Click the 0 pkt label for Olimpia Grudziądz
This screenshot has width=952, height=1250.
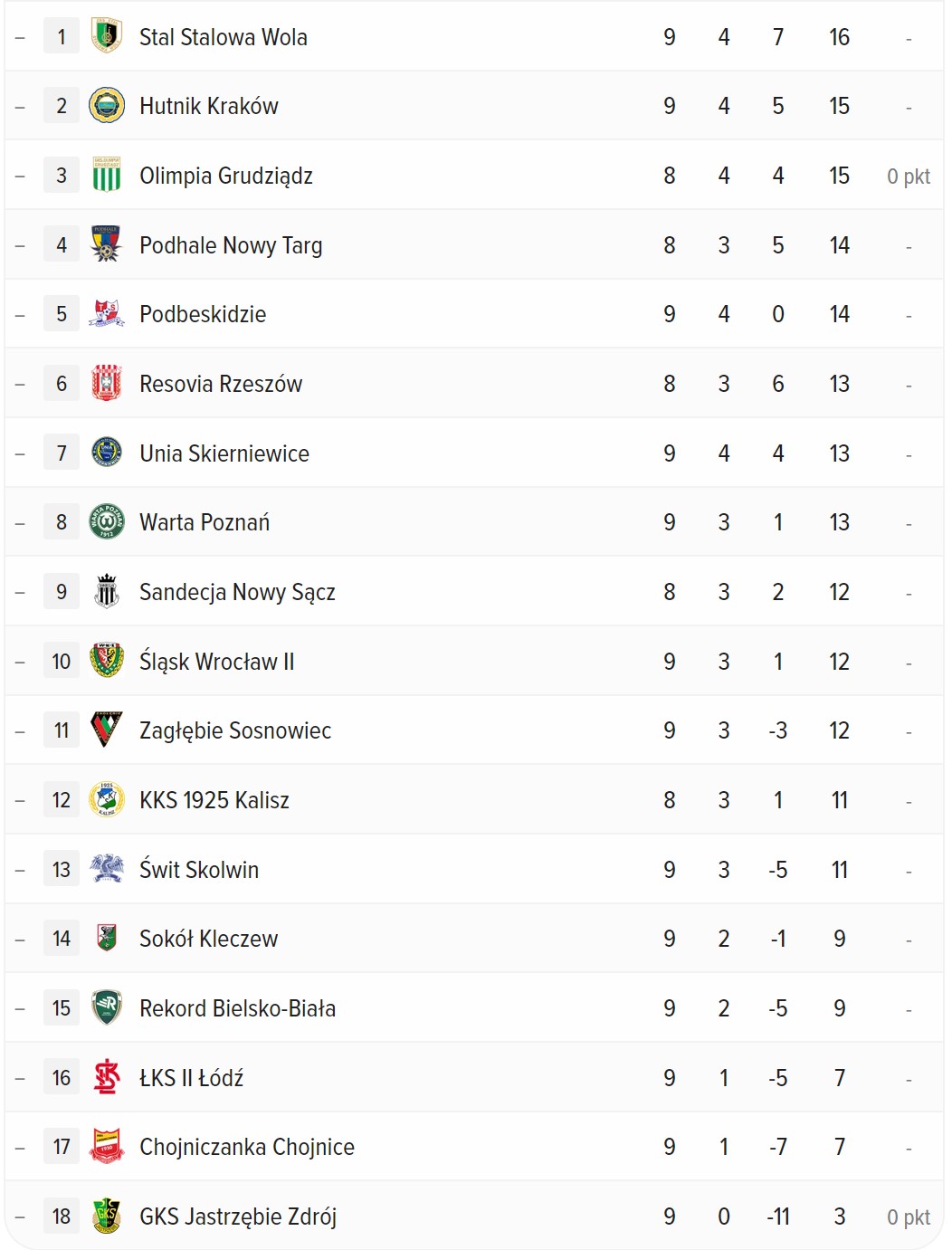click(x=909, y=177)
